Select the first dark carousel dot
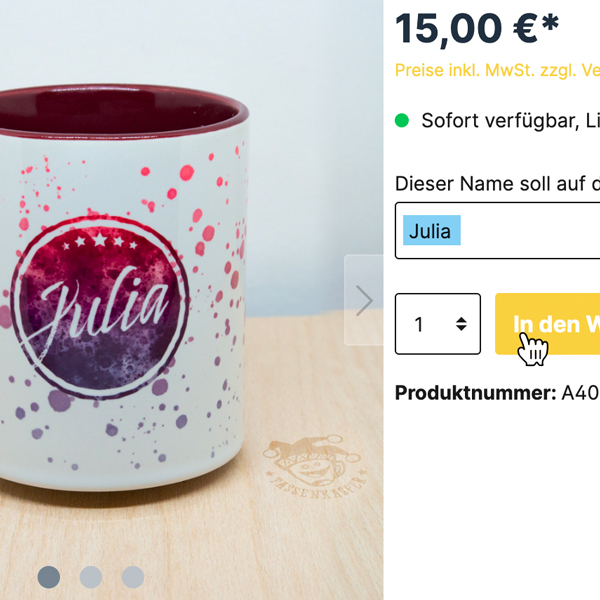This screenshot has width=600, height=600. tap(49, 577)
